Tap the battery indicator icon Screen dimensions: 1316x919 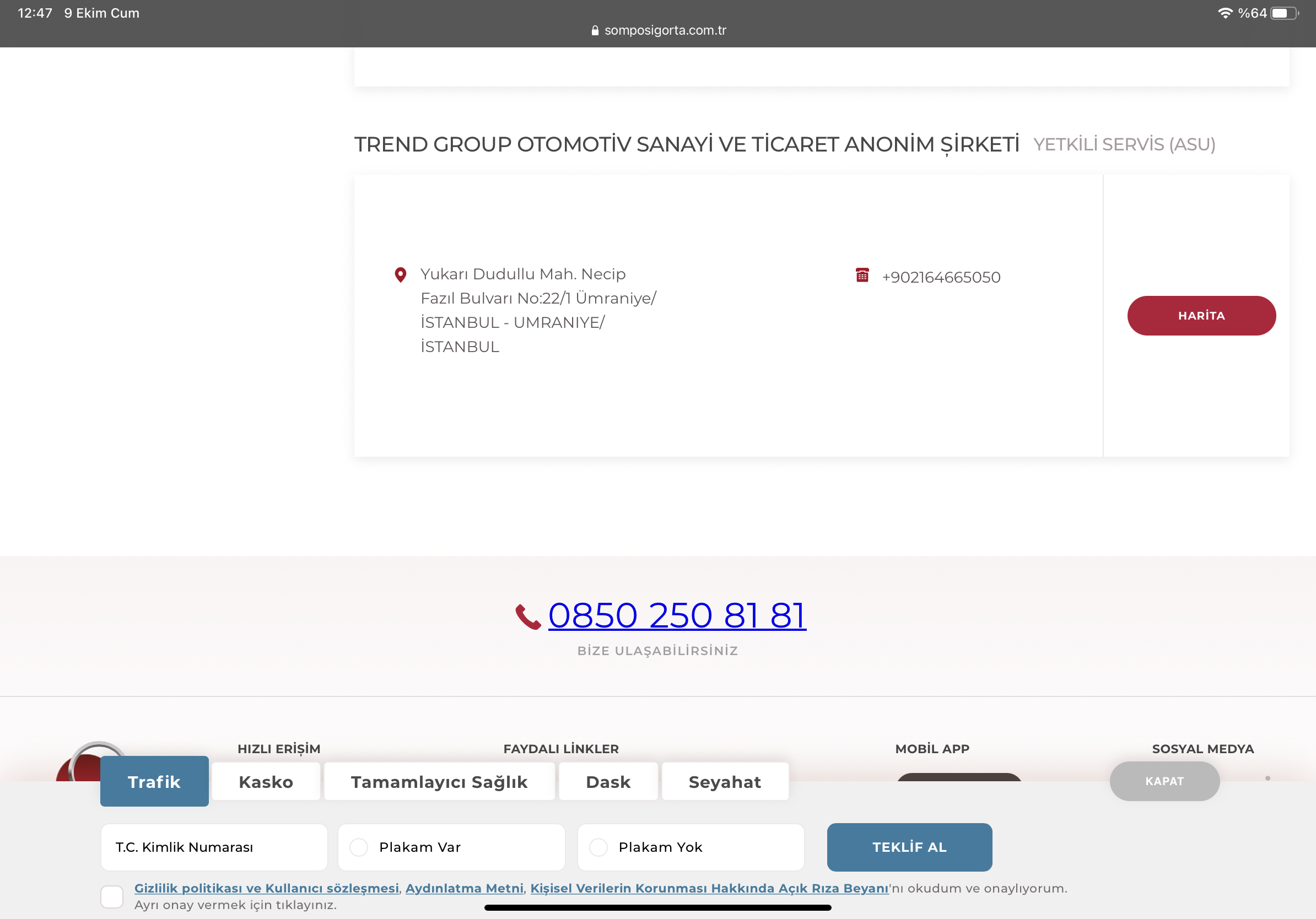coord(1285,13)
